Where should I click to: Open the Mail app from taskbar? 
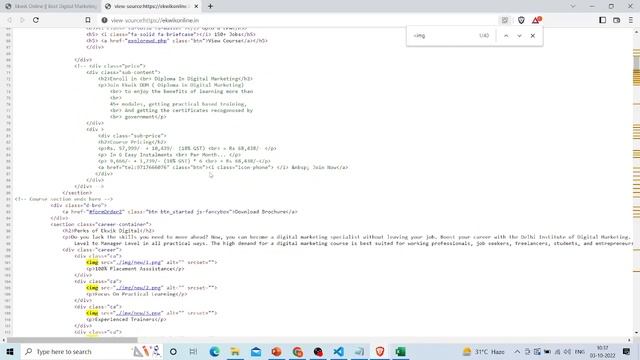tap(256, 351)
